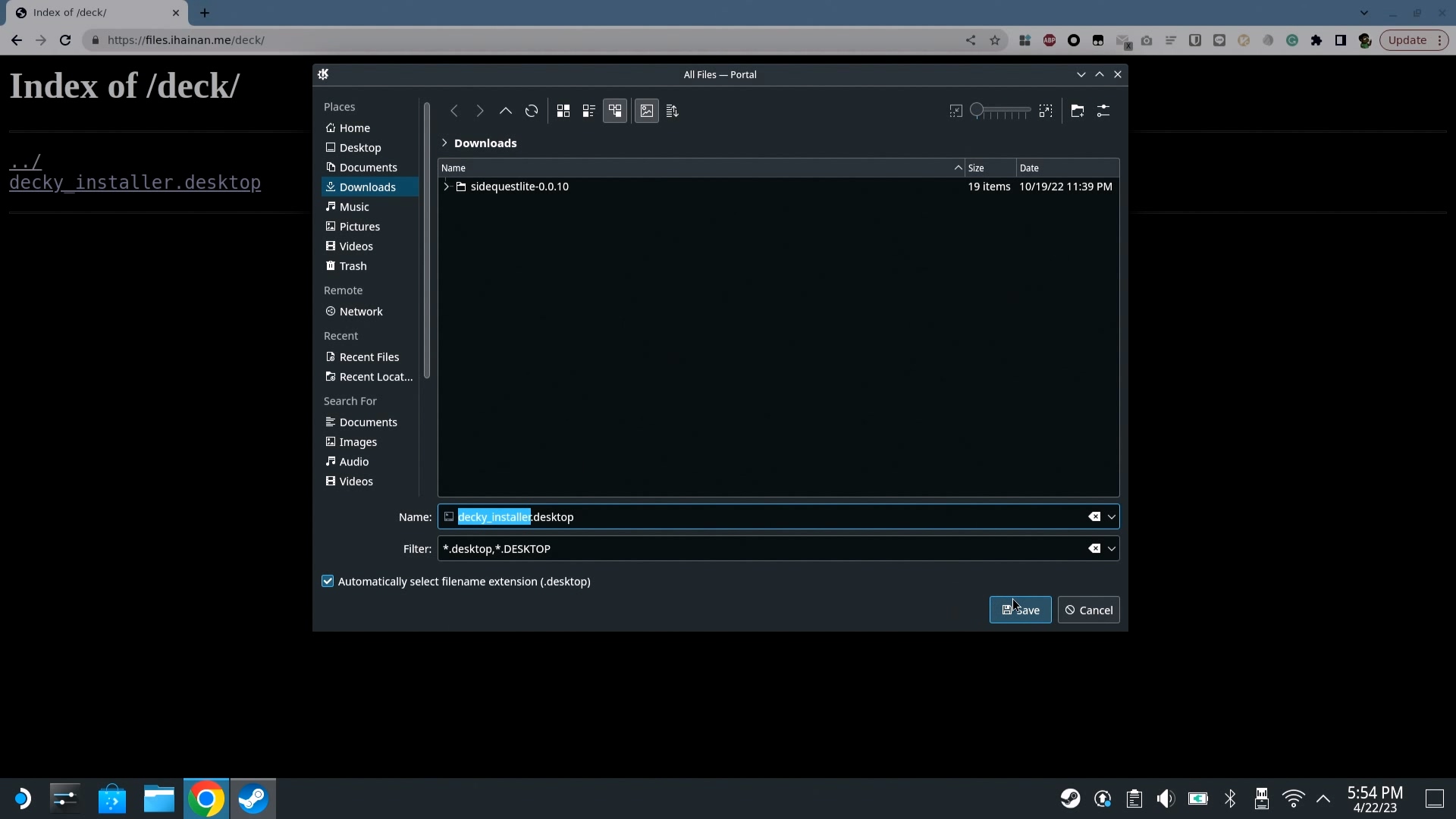Click the Save button
Image resolution: width=1456 pixels, height=819 pixels.
1020,610
